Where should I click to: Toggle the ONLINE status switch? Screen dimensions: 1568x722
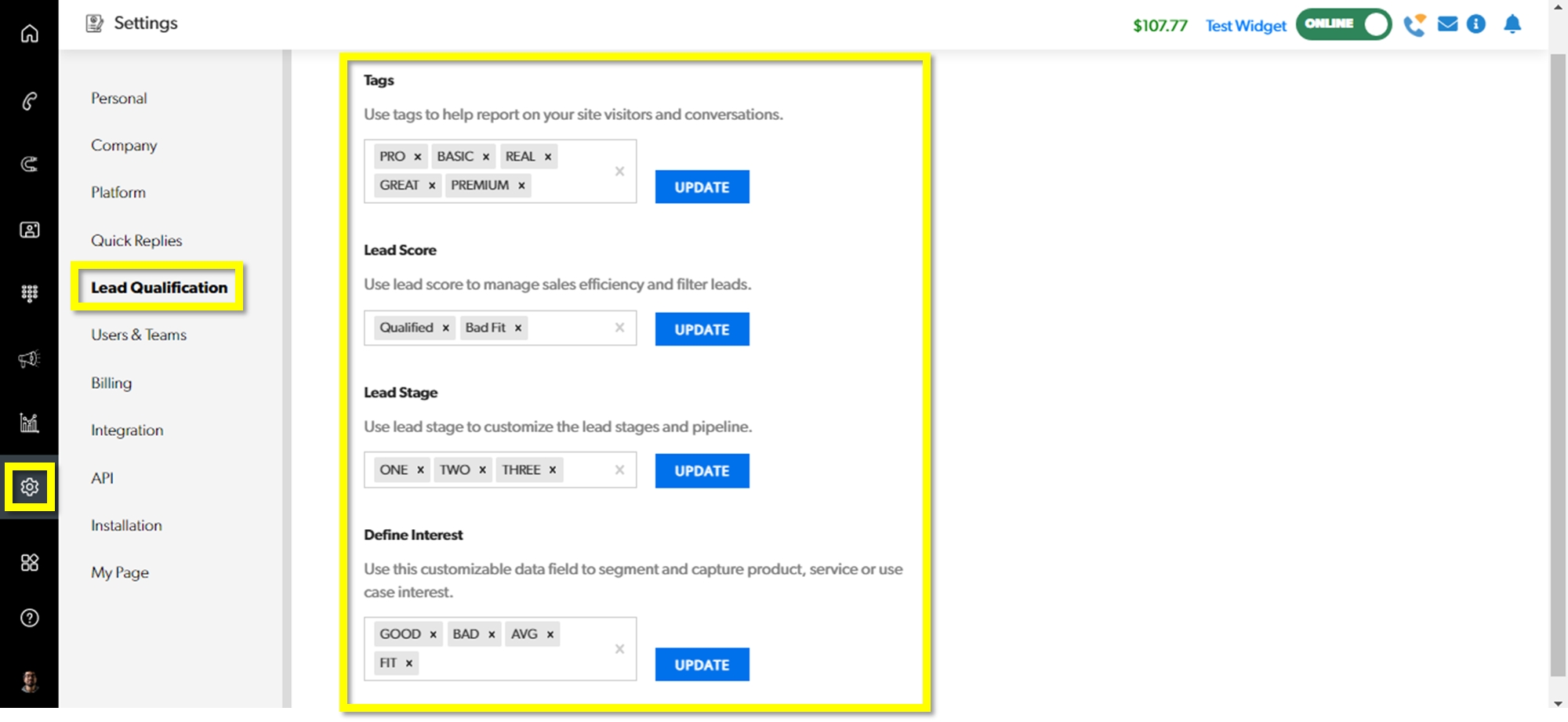point(1343,24)
